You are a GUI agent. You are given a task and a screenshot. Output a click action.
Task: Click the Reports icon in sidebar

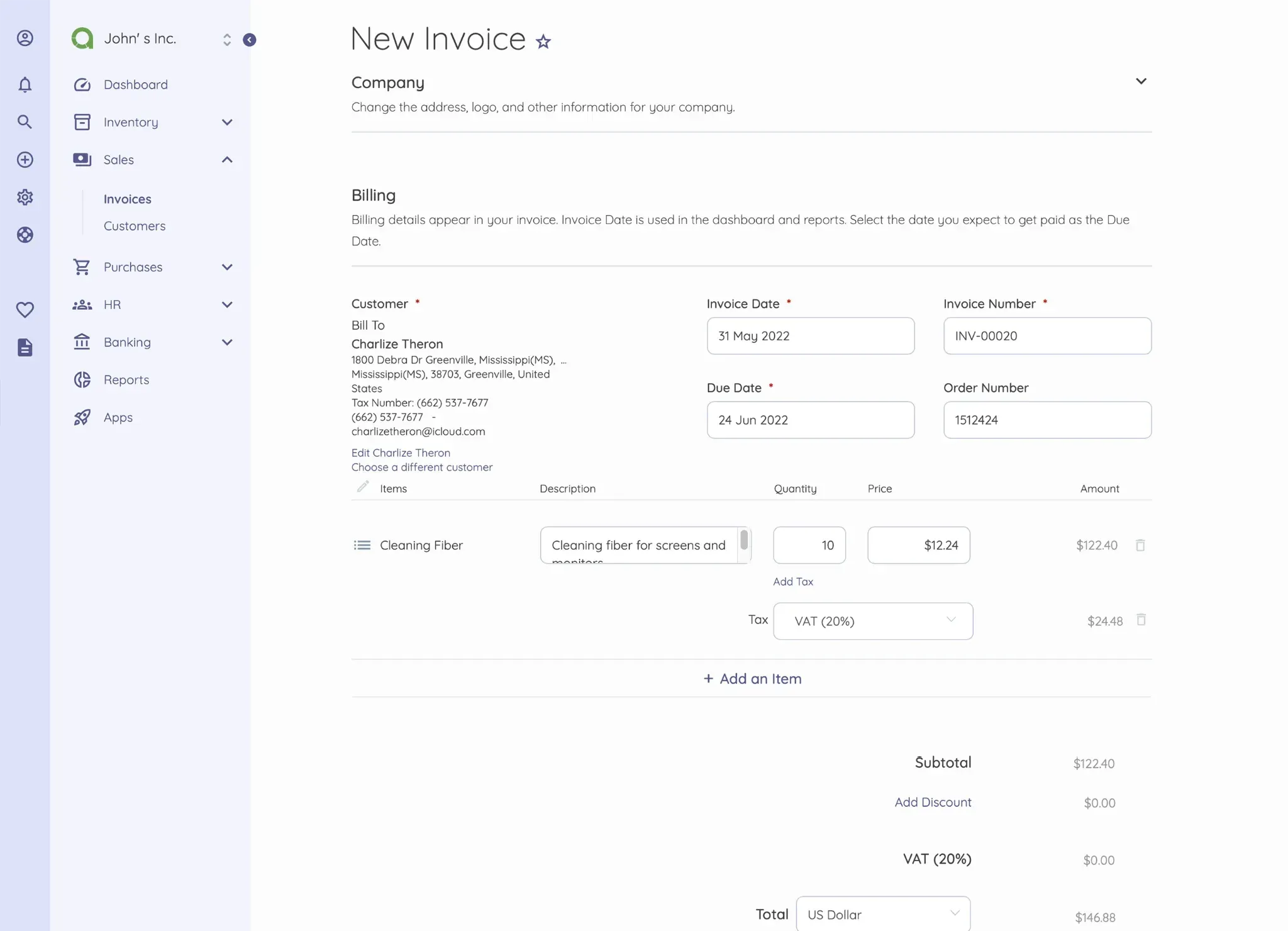pos(82,379)
